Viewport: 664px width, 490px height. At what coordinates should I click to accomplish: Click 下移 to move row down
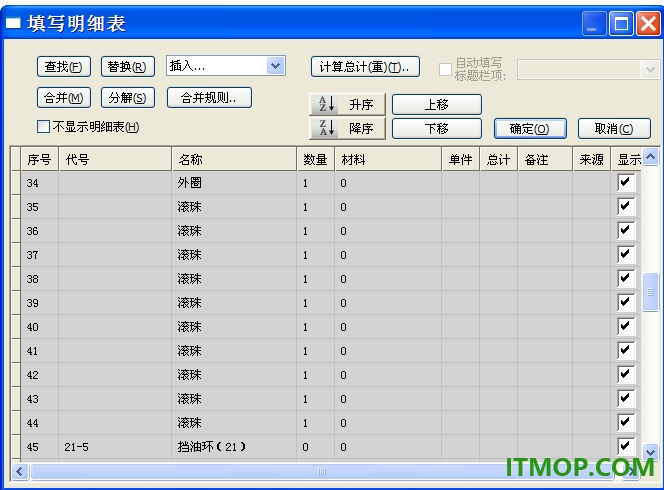(x=437, y=128)
